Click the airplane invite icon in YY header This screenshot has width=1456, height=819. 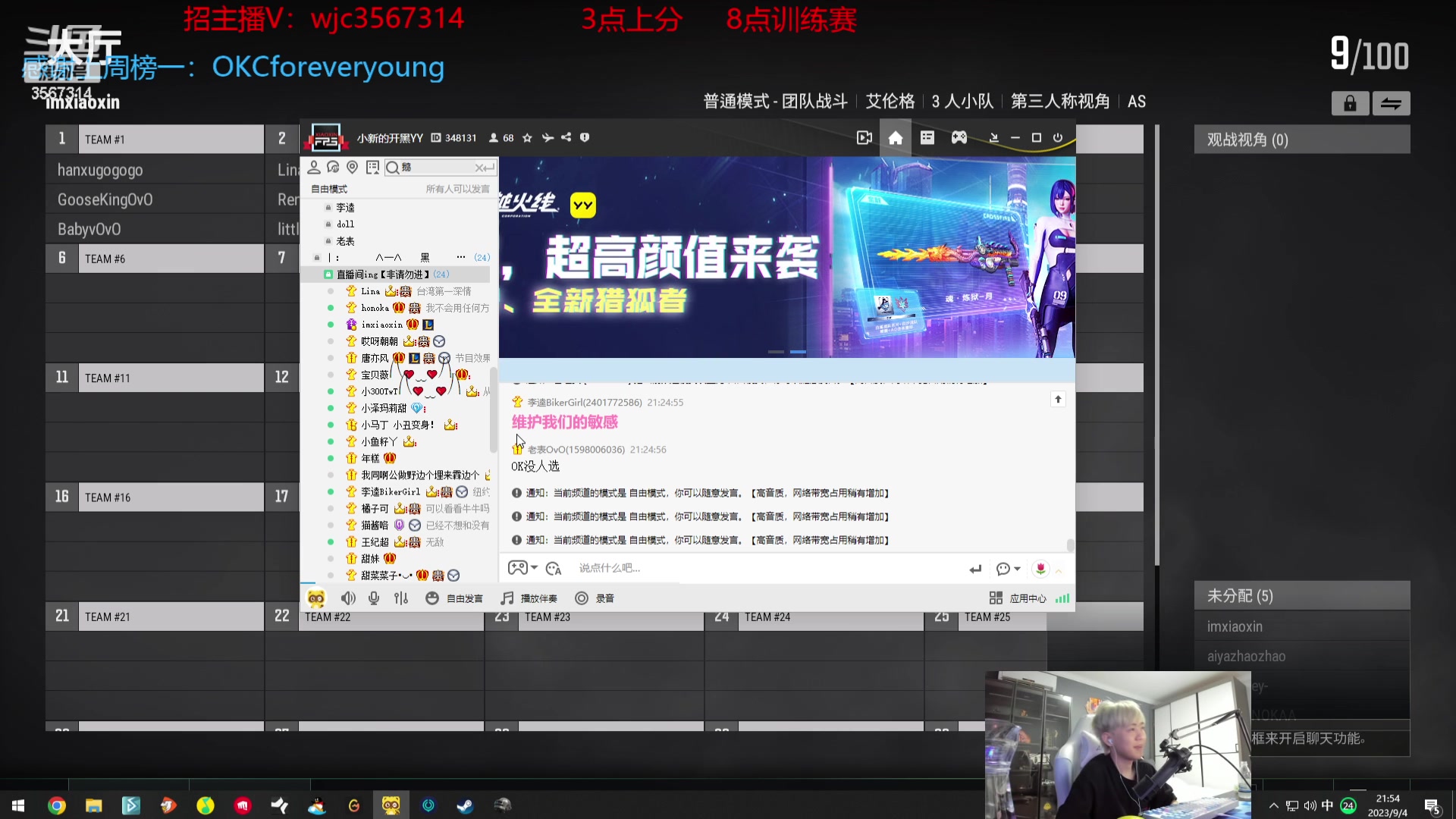548,138
